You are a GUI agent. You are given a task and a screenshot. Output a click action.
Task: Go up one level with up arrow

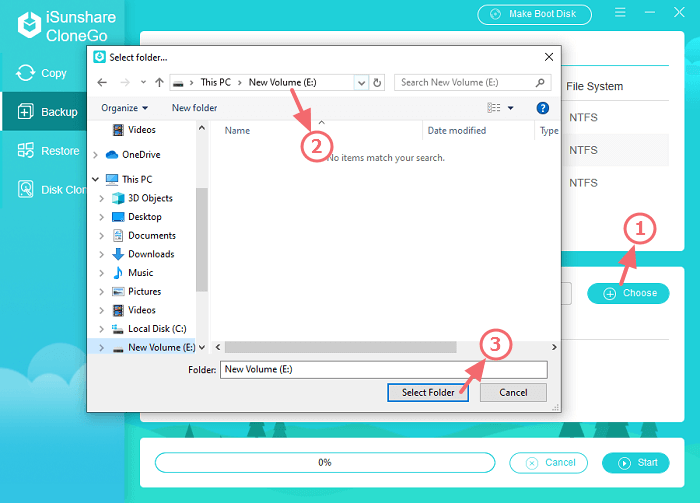pos(159,83)
